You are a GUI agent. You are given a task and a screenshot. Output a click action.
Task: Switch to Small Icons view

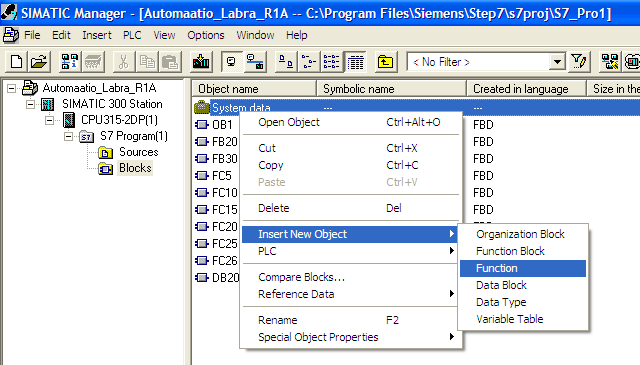pyautogui.click(x=309, y=62)
